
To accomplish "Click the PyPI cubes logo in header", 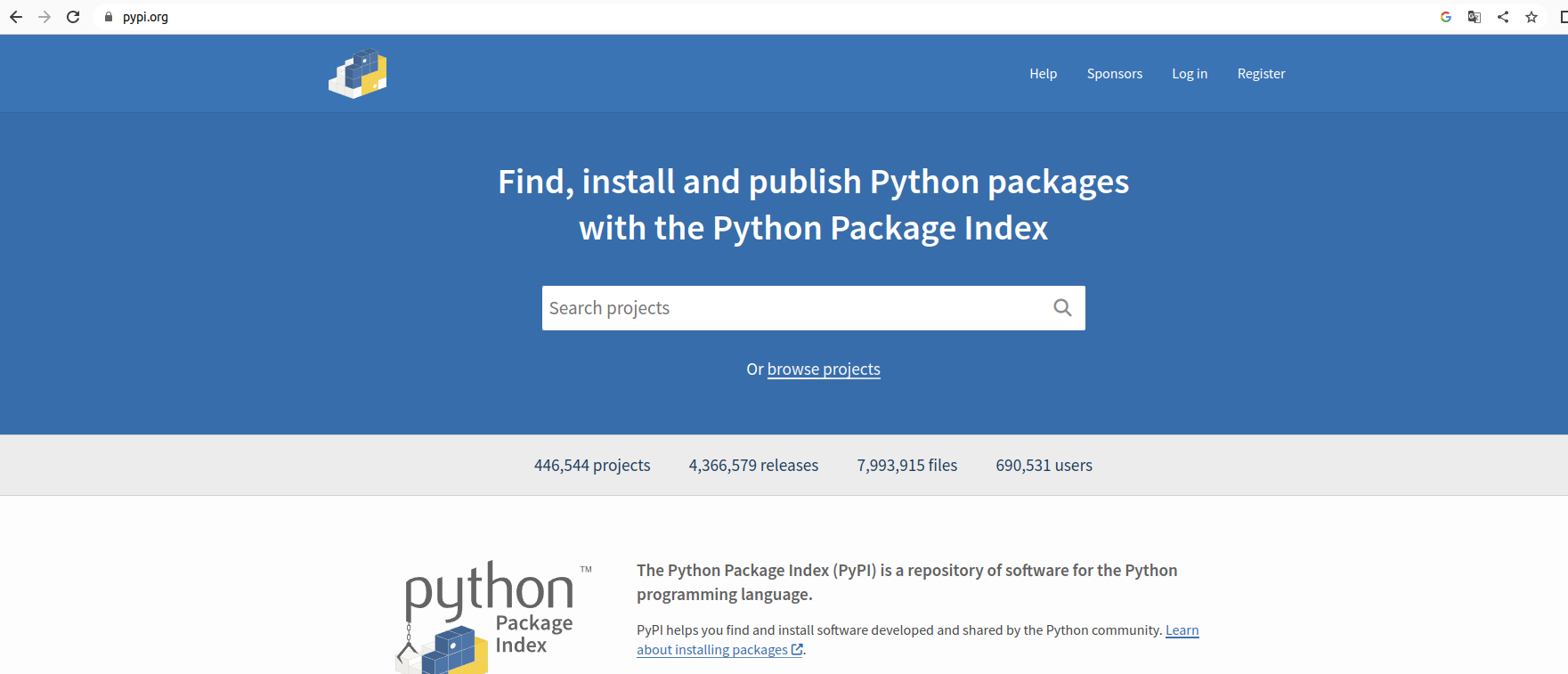I will click(x=358, y=74).
